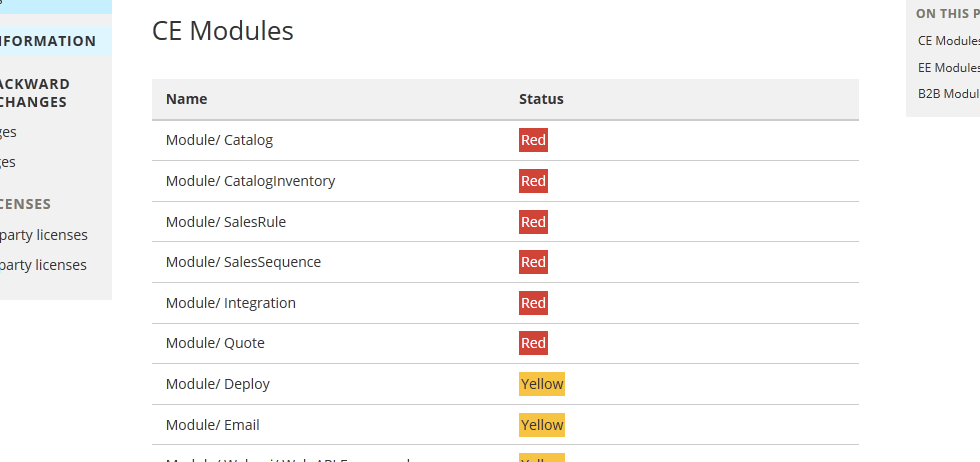Screen dimensions: 980x462
Task: Click the Red status badge for Quote
Action: click(x=533, y=343)
